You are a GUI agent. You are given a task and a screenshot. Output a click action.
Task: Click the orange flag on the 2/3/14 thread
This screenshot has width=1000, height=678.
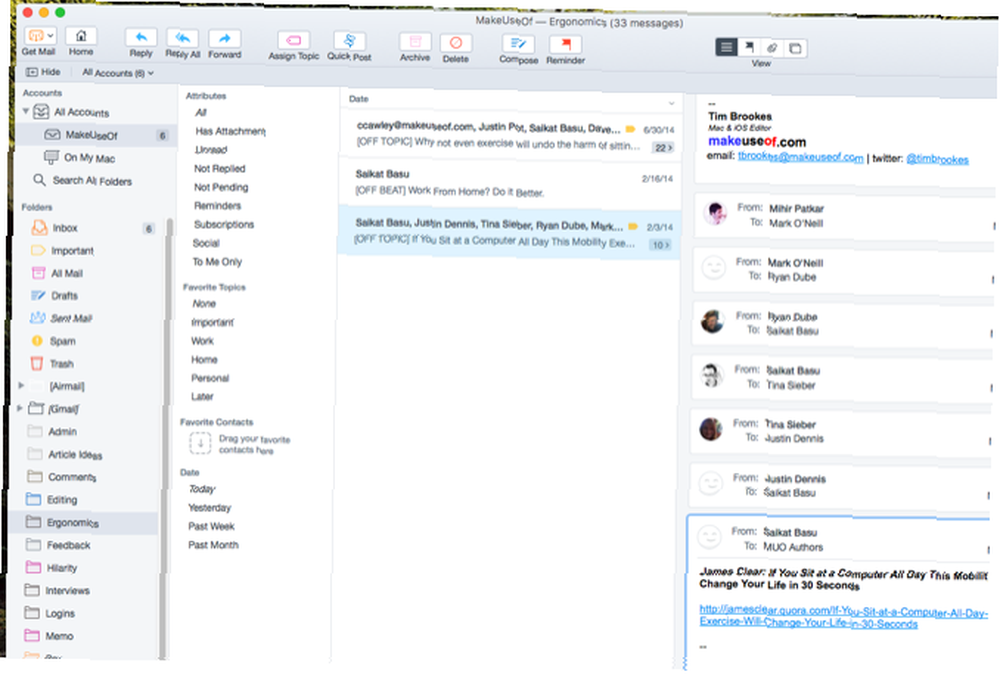coord(633,226)
